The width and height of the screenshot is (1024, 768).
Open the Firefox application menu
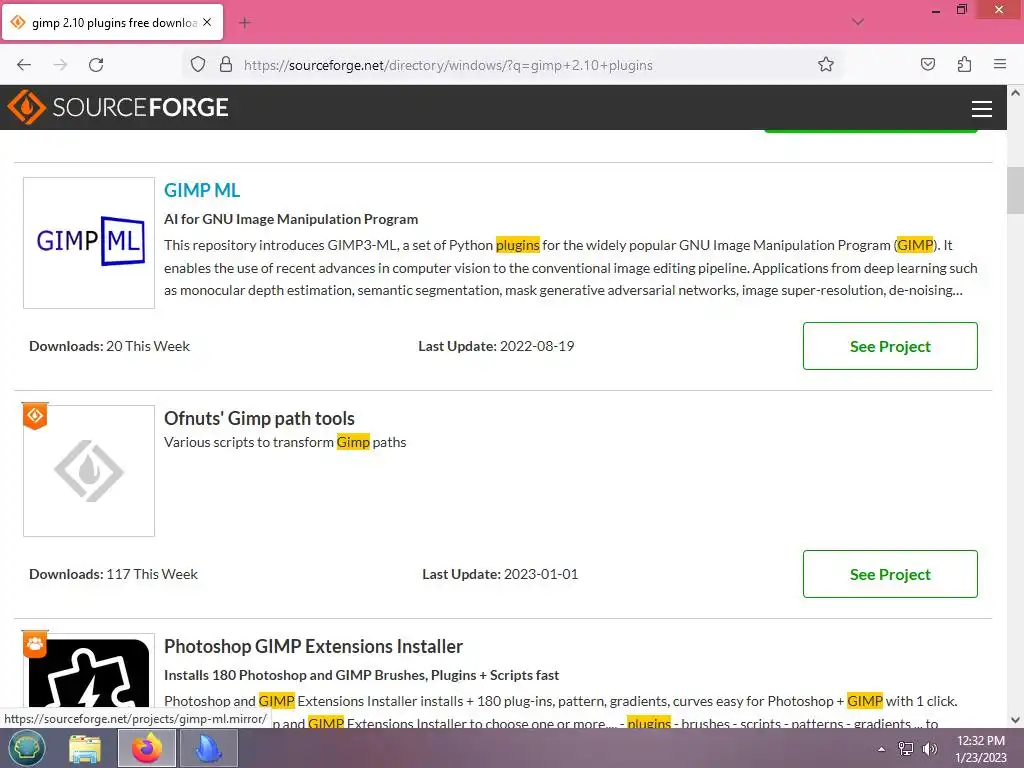pyautogui.click(x=1000, y=64)
